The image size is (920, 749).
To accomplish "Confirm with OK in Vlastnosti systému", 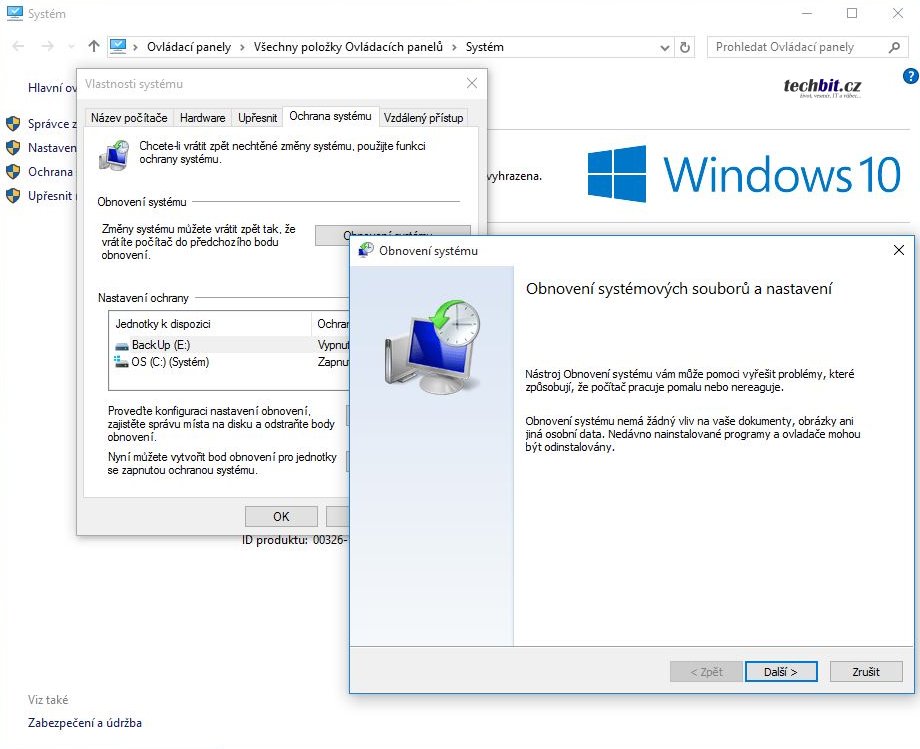I will pos(281,516).
